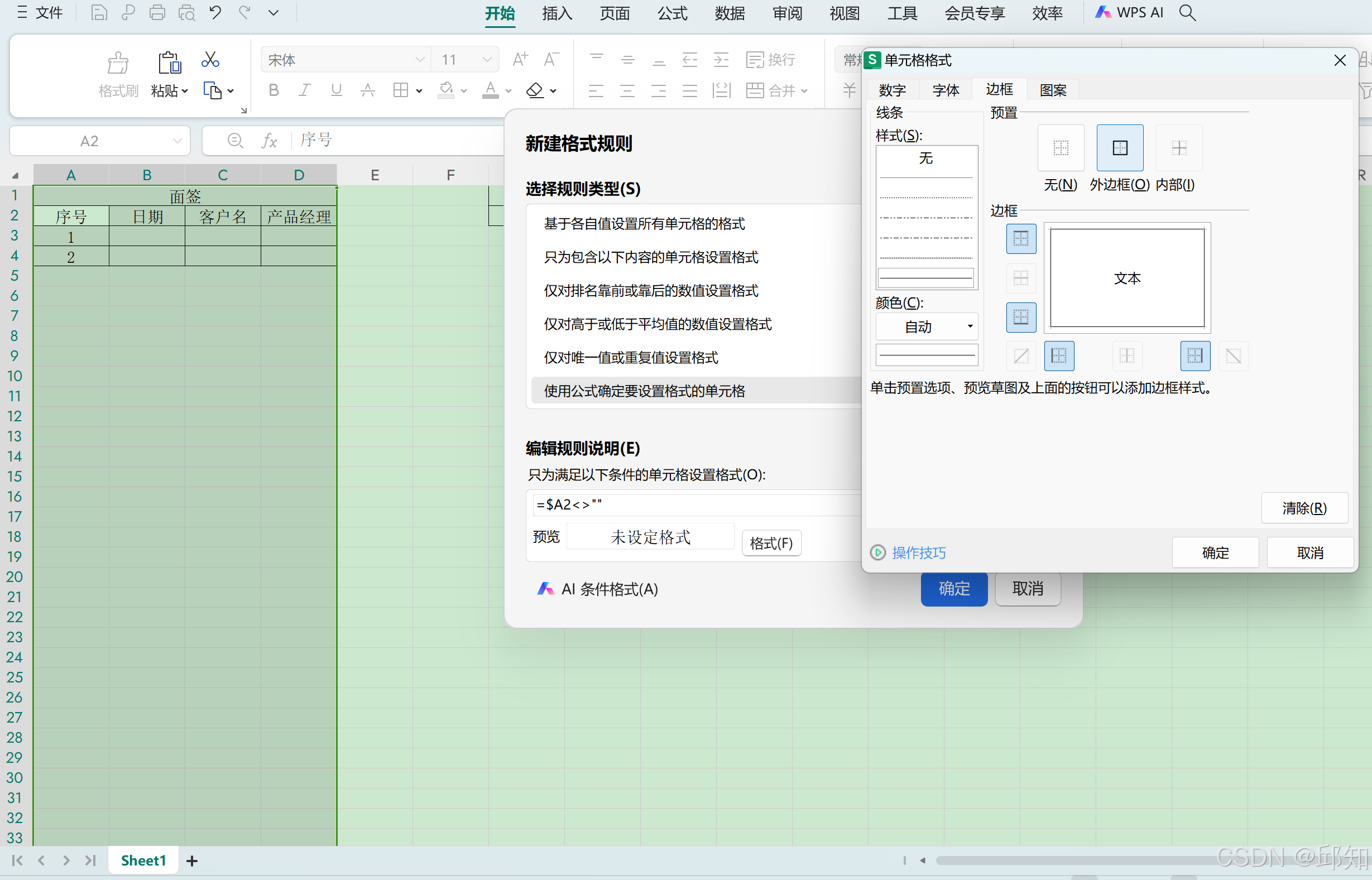
Task: Click the Bold formatting icon
Action: (x=274, y=90)
